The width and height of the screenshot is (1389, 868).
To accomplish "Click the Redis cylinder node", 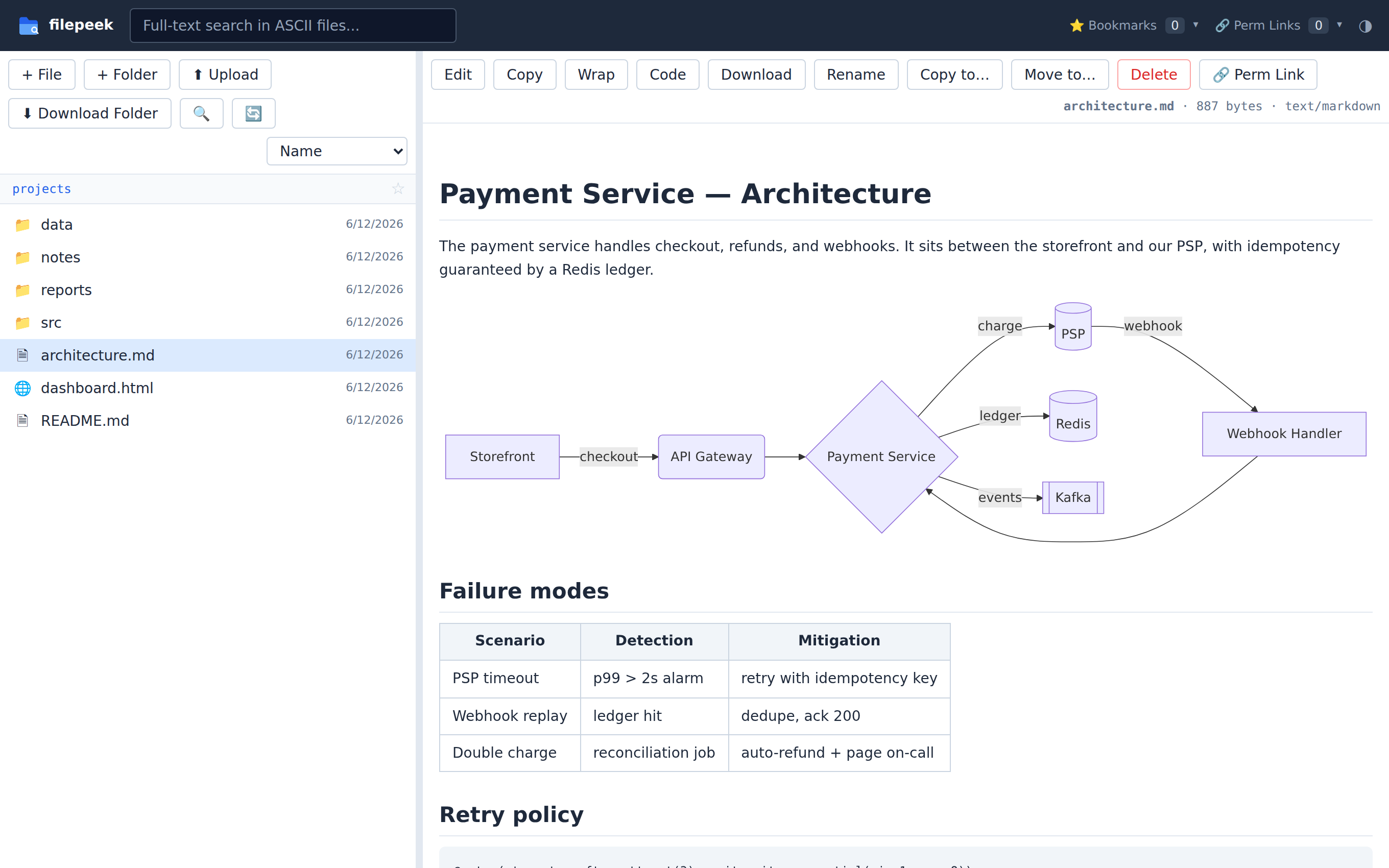I will (x=1073, y=416).
